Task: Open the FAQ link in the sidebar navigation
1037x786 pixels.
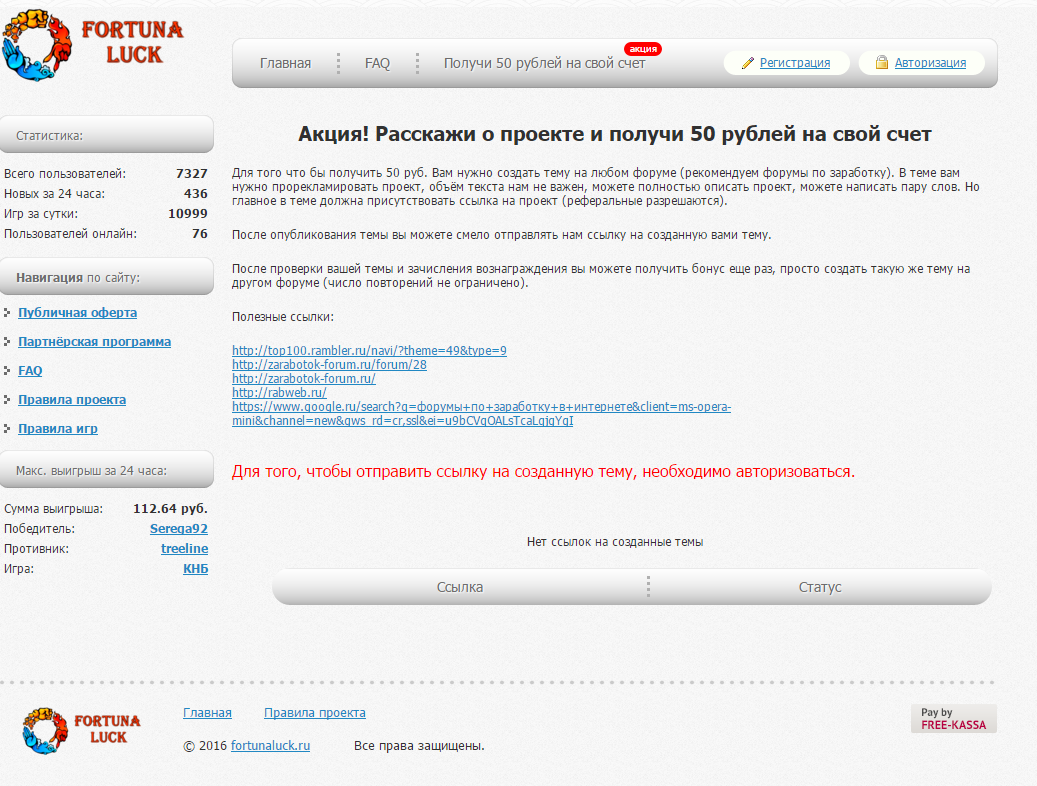Action: (x=30, y=371)
